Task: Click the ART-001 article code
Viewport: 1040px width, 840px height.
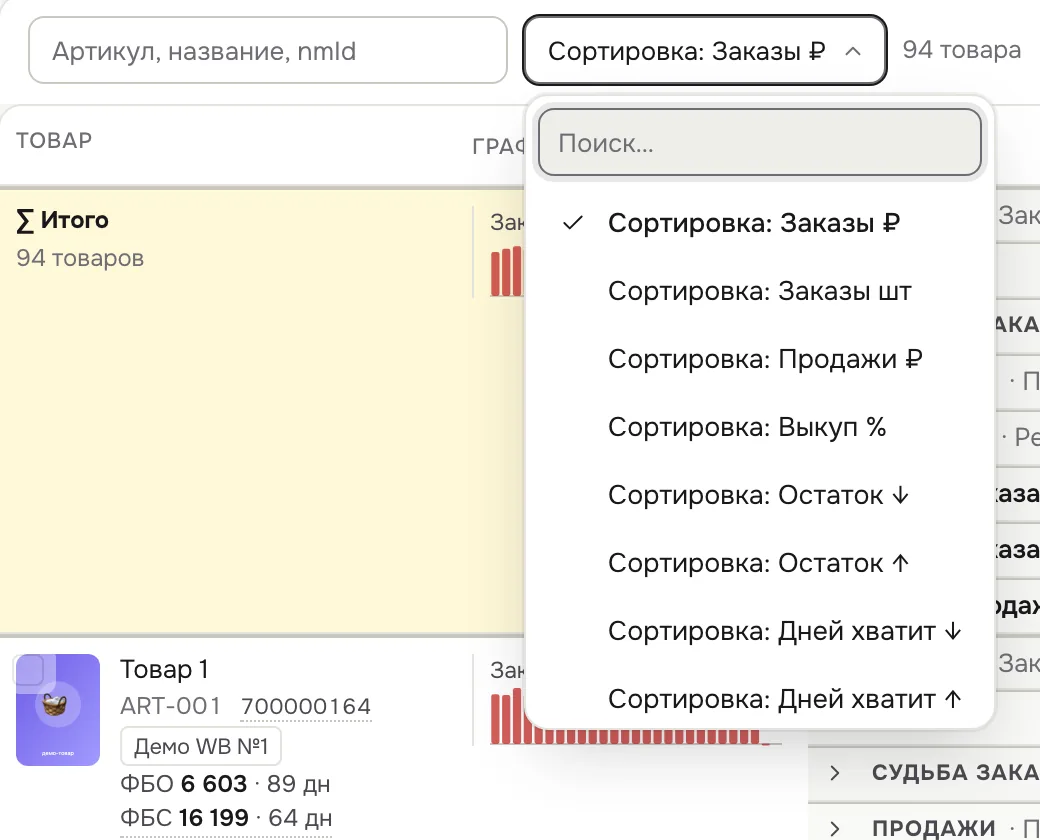Action: click(x=170, y=707)
